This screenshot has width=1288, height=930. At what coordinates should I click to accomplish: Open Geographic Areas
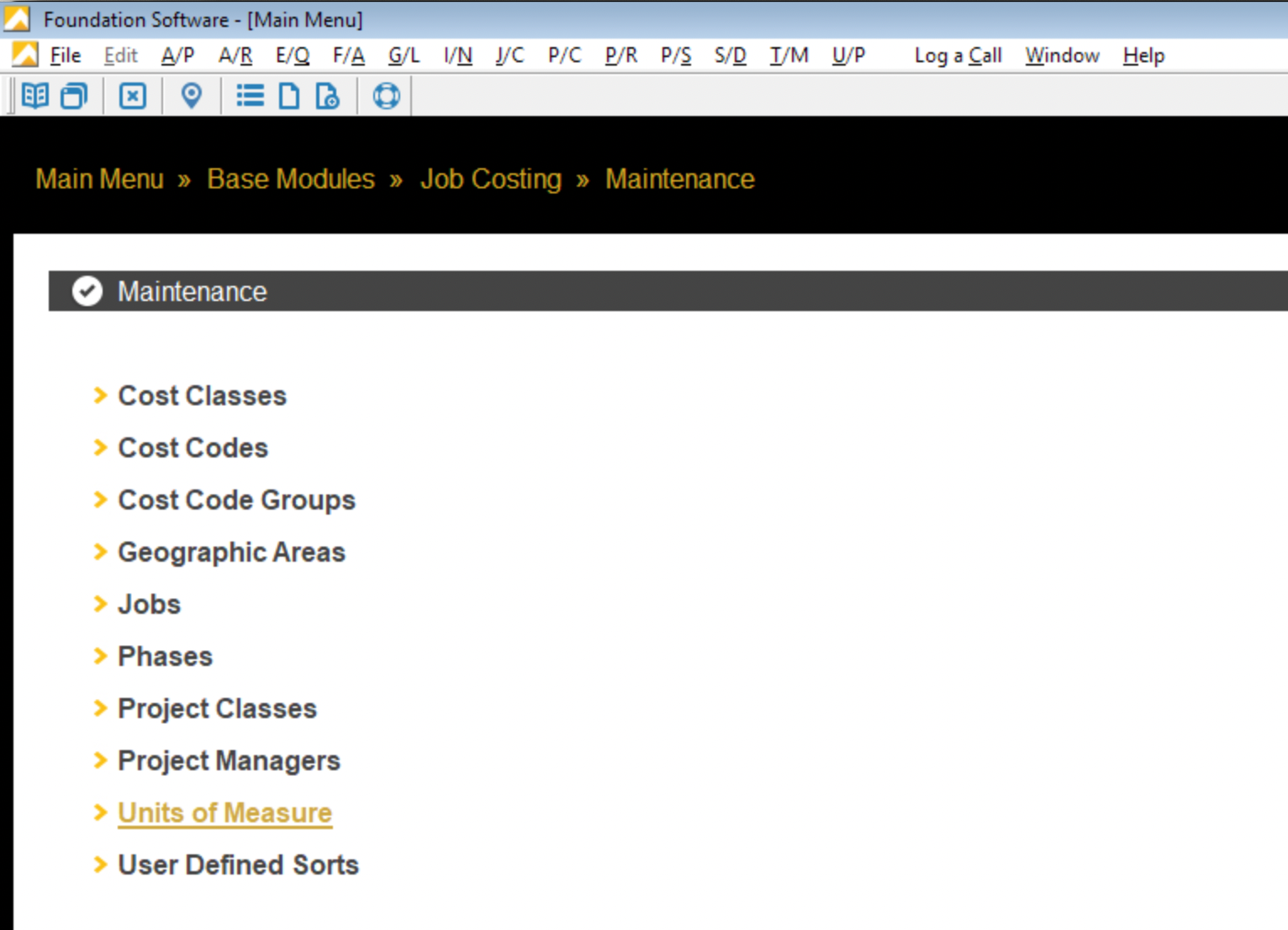pos(232,552)
